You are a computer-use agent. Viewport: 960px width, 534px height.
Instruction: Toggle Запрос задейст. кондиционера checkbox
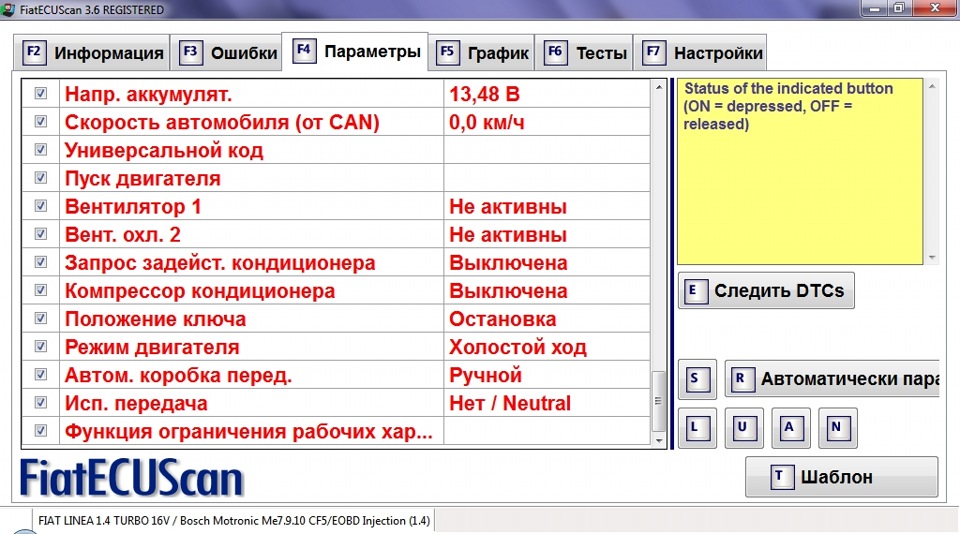(40, 262)
